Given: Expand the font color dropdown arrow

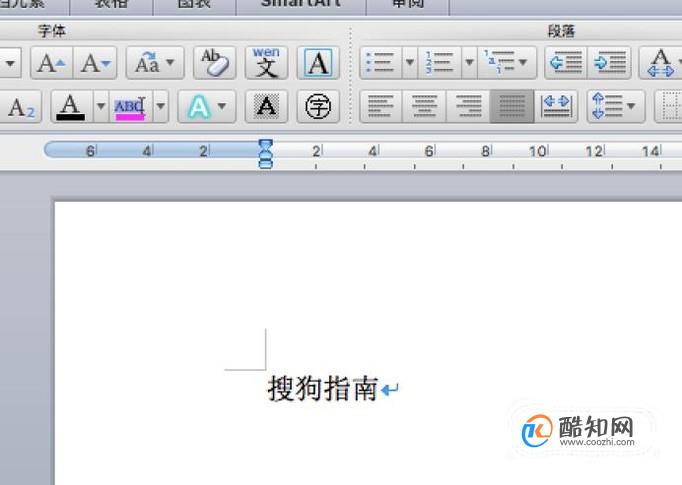Looking at the screenshot, I should [100, 107].
